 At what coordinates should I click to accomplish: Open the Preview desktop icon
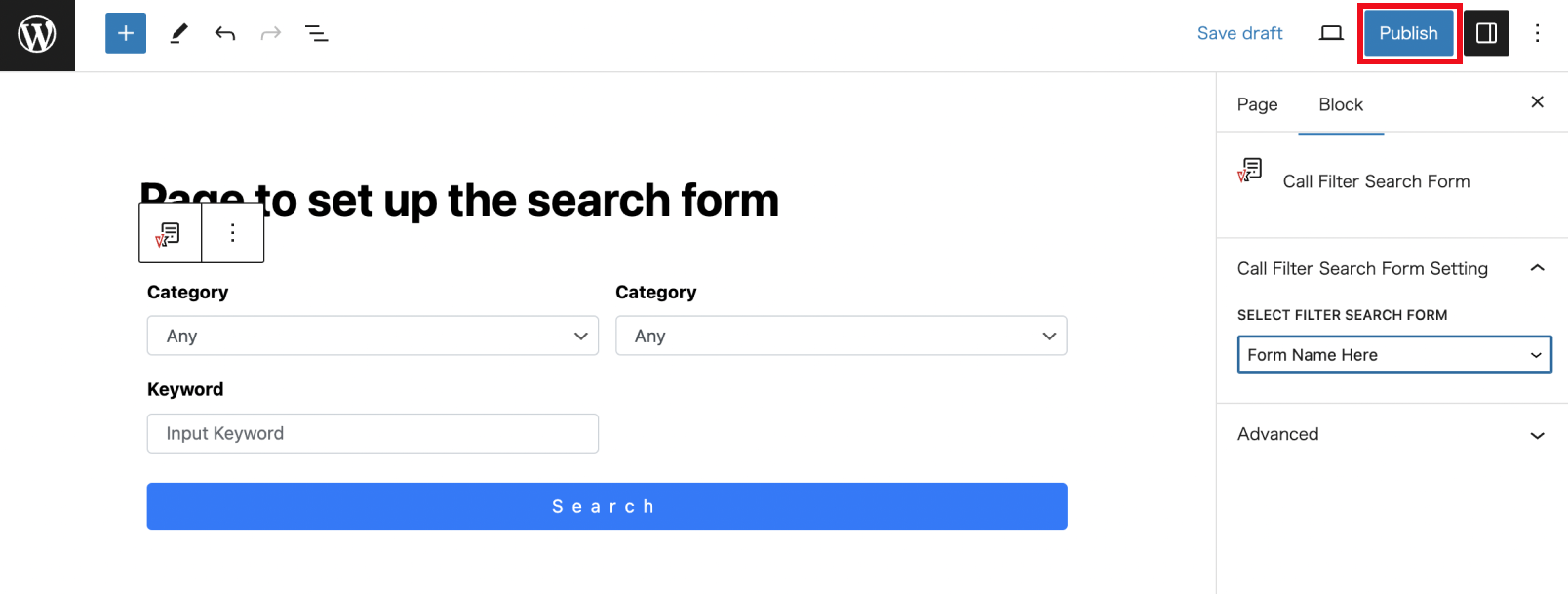point(1330,32)
